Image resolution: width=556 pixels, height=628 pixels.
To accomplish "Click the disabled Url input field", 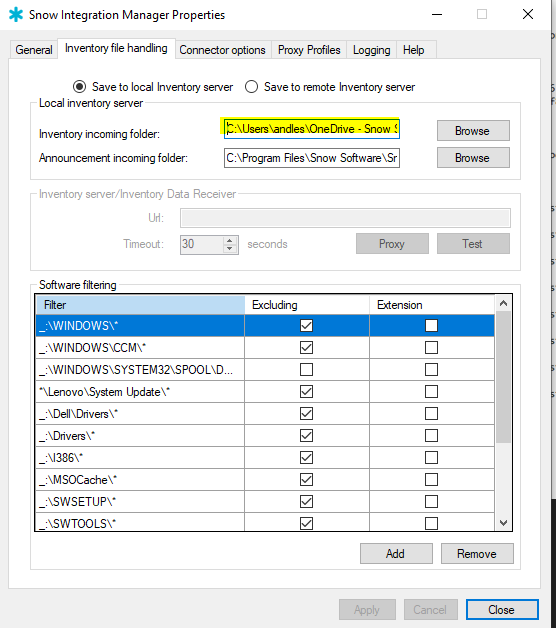I will (345, 218).
